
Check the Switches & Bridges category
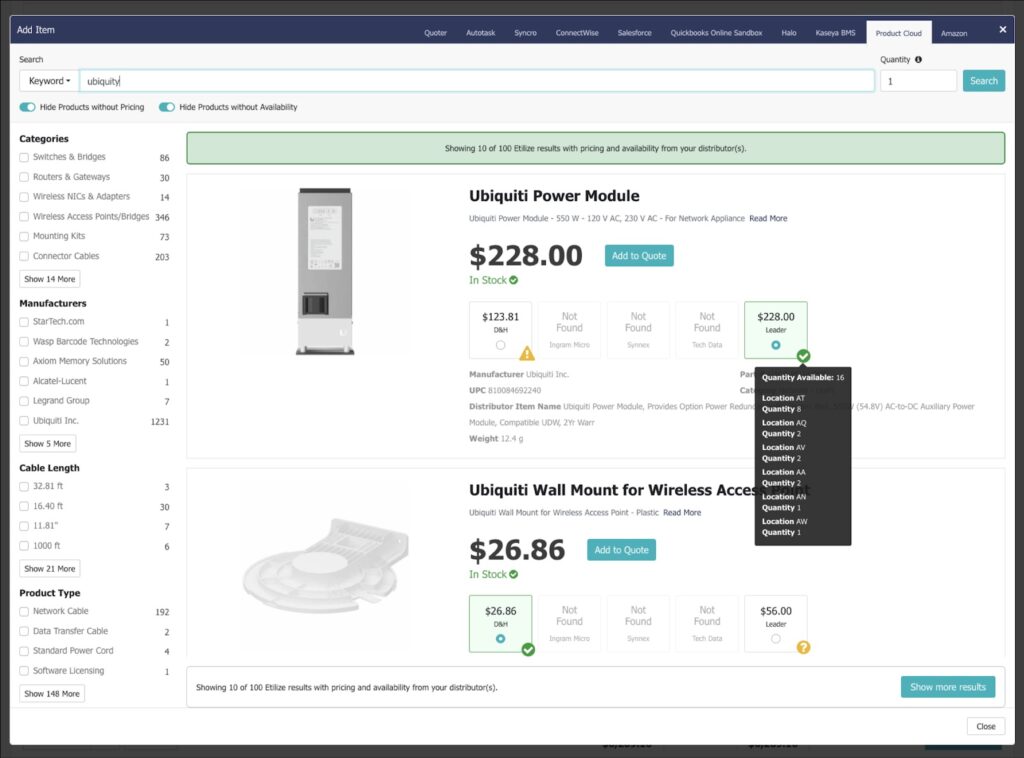(24, 157)
